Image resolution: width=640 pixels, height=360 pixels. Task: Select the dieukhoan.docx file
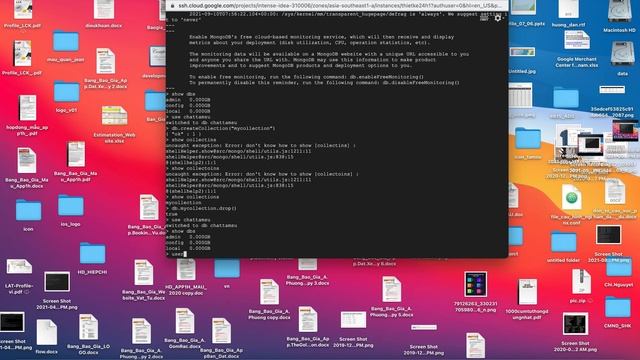click(104, 10)
